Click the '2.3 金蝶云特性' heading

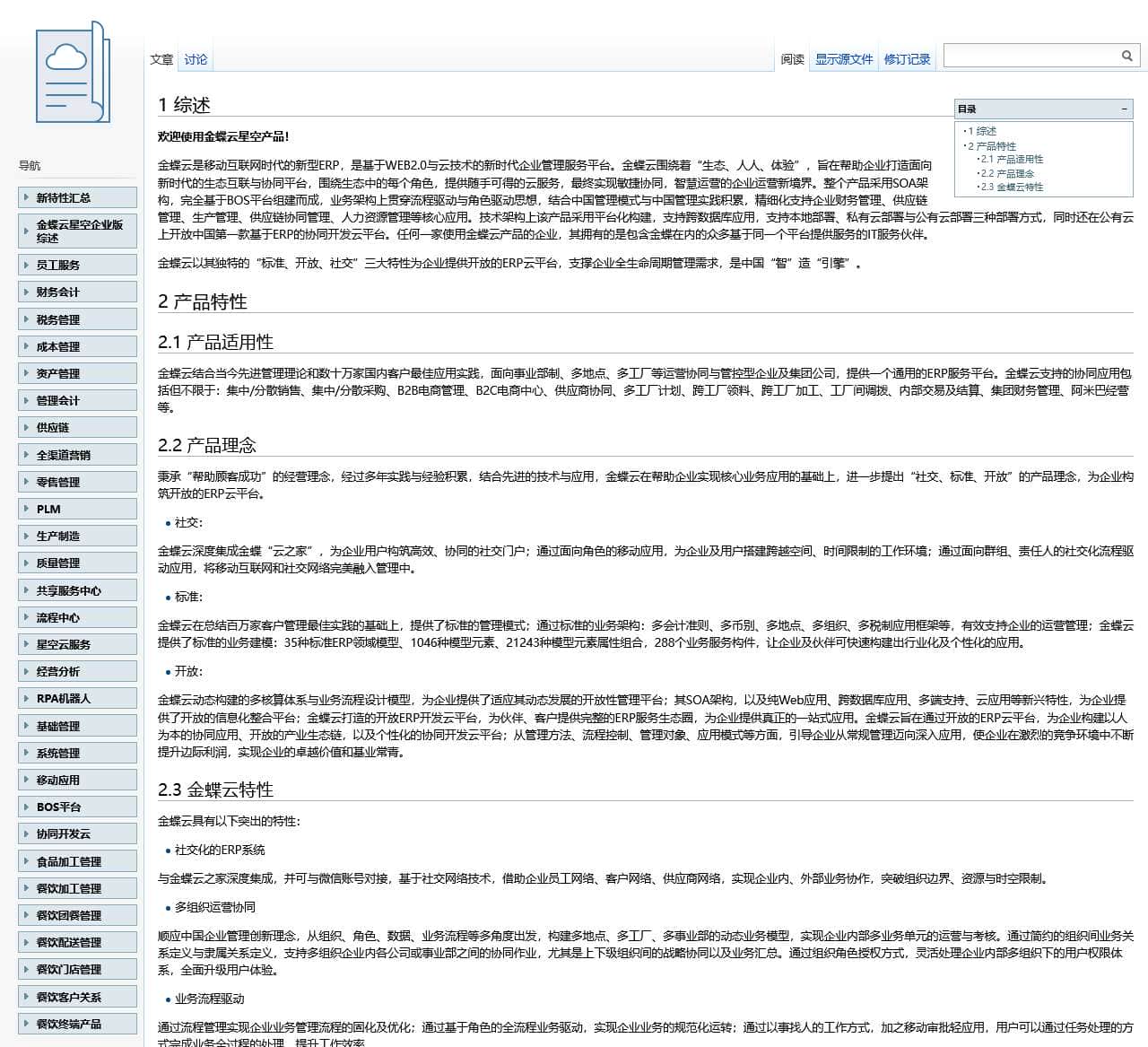(x=215, y=790)
